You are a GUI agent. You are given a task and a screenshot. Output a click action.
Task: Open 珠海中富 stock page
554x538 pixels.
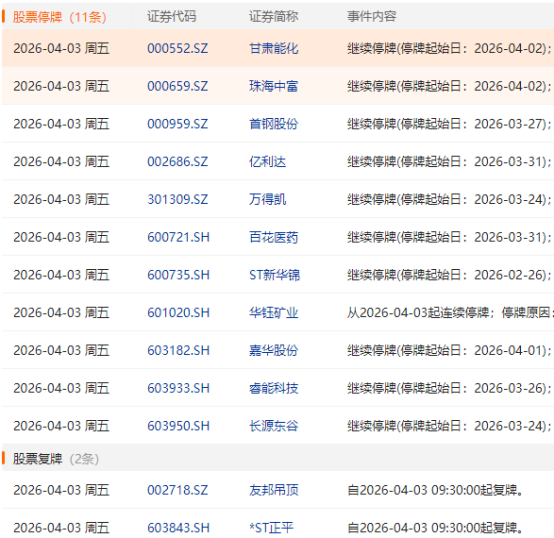point(273,86)
